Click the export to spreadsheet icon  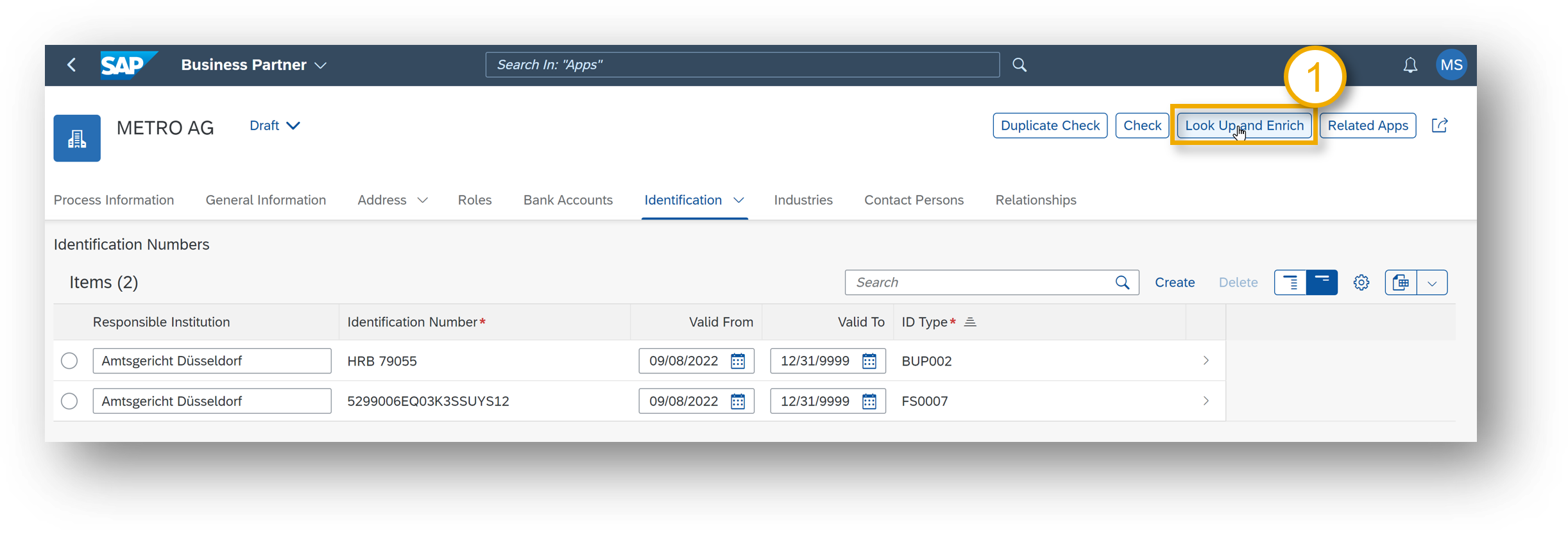(1401, 282)
